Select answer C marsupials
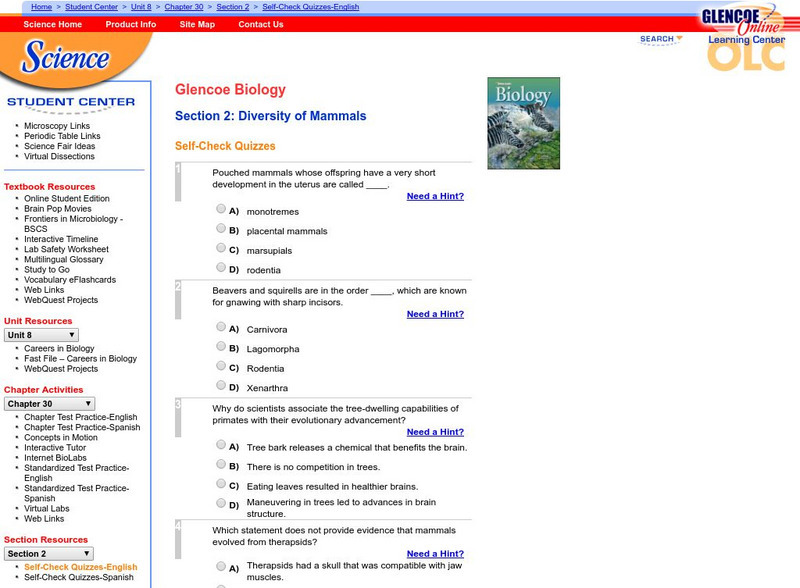The width and height of the screenshot is (800, 588). (221, 248)
